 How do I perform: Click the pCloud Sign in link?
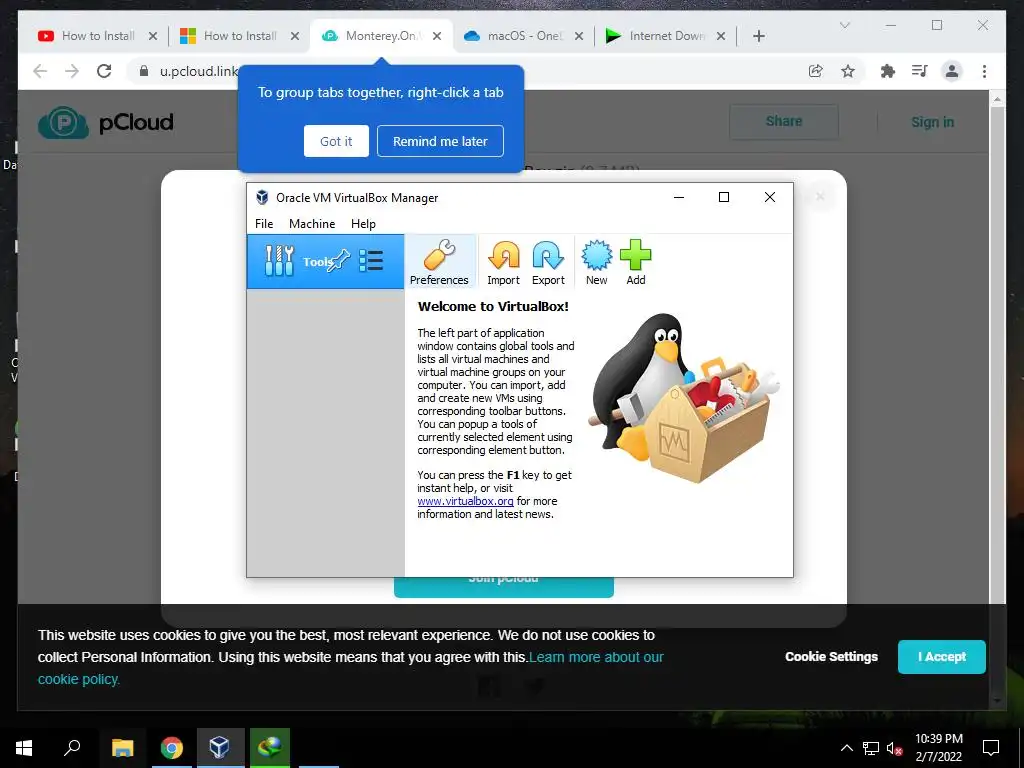(x=933, y=122)
